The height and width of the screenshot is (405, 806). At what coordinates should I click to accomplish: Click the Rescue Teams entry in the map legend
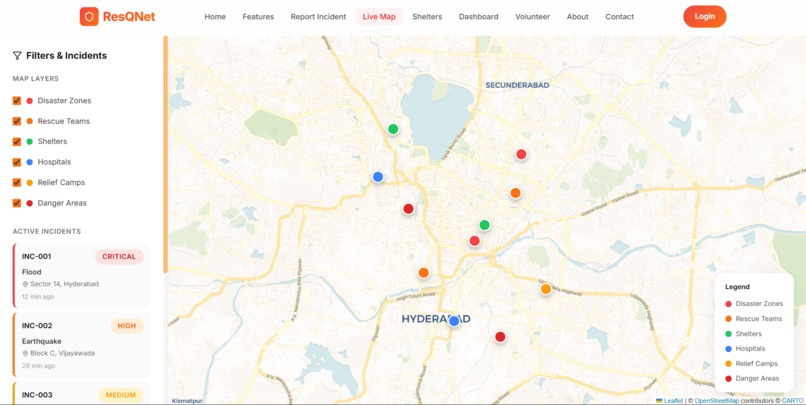click(x=754, y=319)
